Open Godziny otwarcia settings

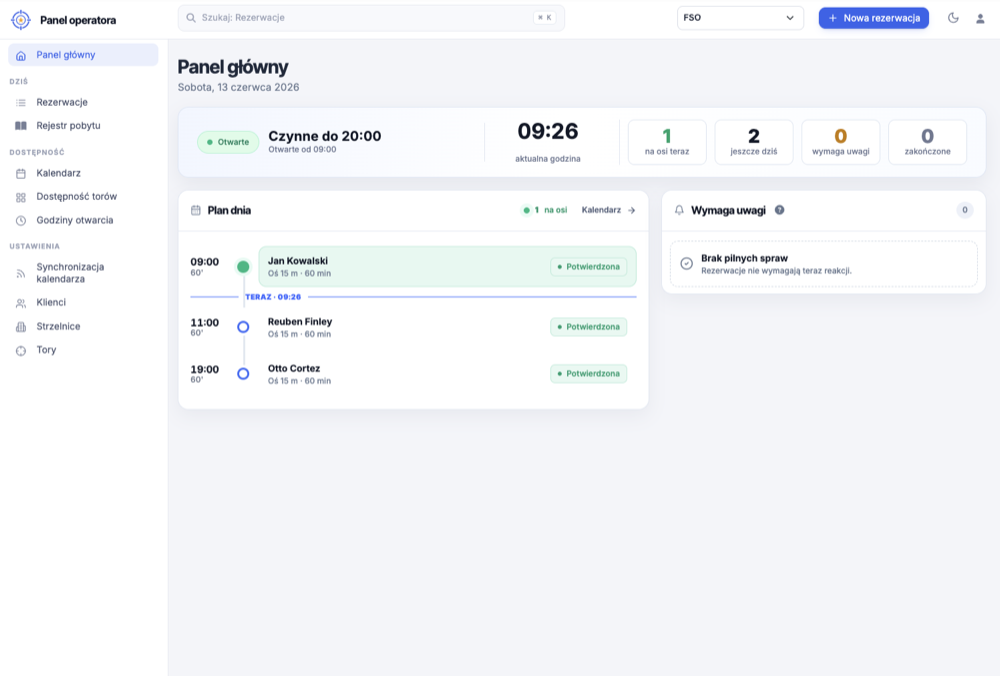[83, 220]
